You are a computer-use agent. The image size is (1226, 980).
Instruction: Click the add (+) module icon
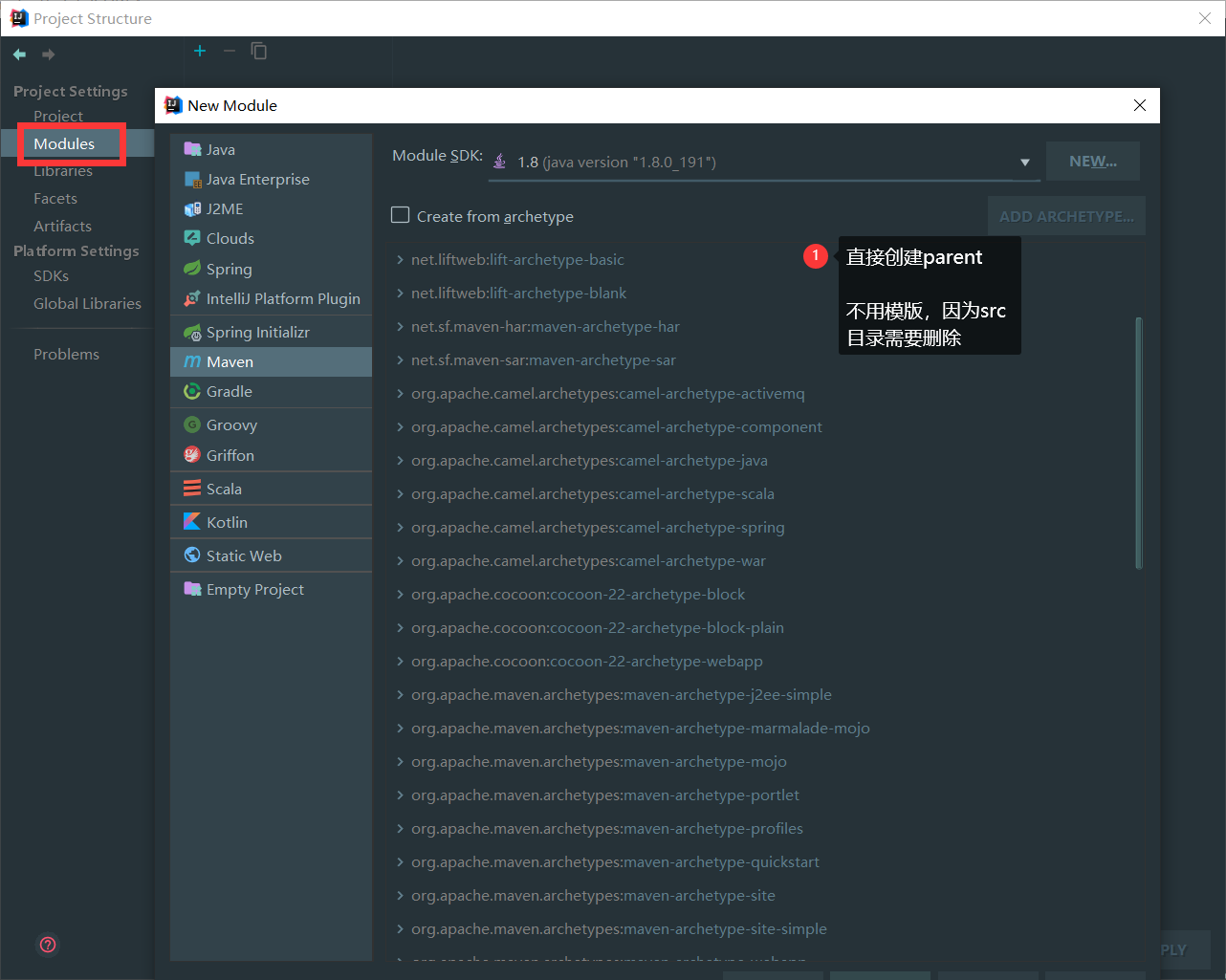[200, 51]
